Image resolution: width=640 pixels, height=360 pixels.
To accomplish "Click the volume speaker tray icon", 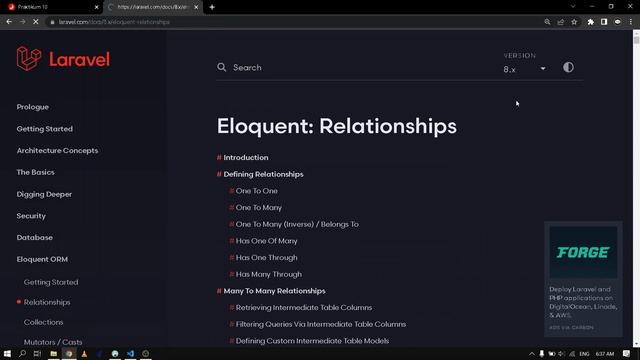I will (562, 354).
